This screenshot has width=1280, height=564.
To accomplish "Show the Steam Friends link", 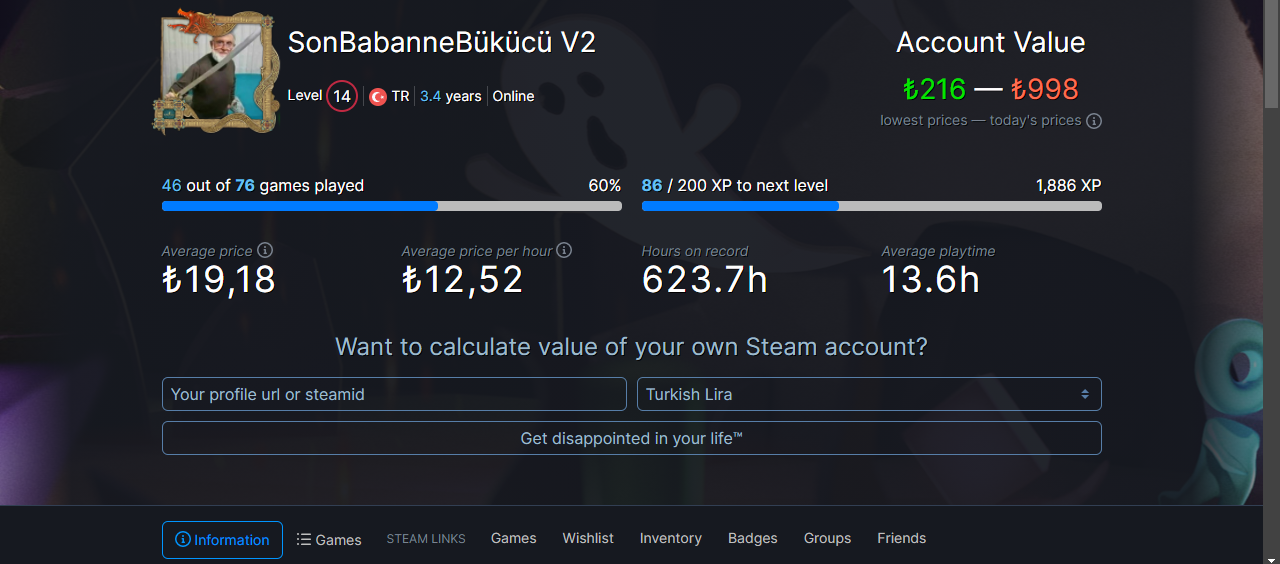I will [901, 538].
